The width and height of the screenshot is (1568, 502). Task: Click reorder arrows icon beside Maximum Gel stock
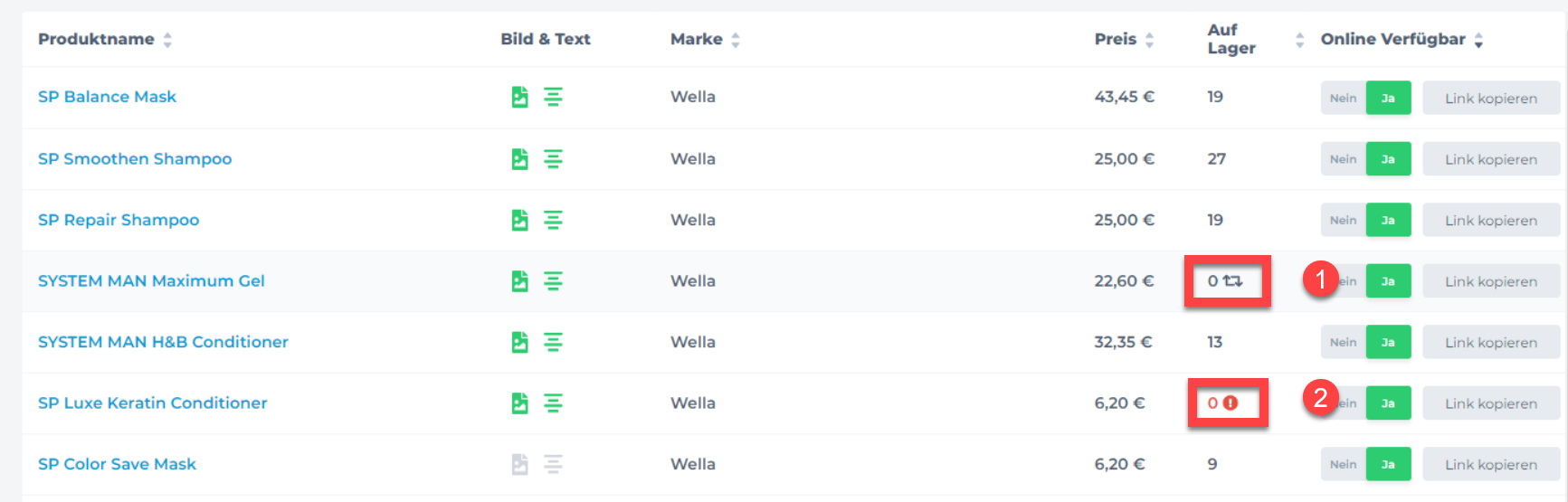click(x=1233, y=281)
